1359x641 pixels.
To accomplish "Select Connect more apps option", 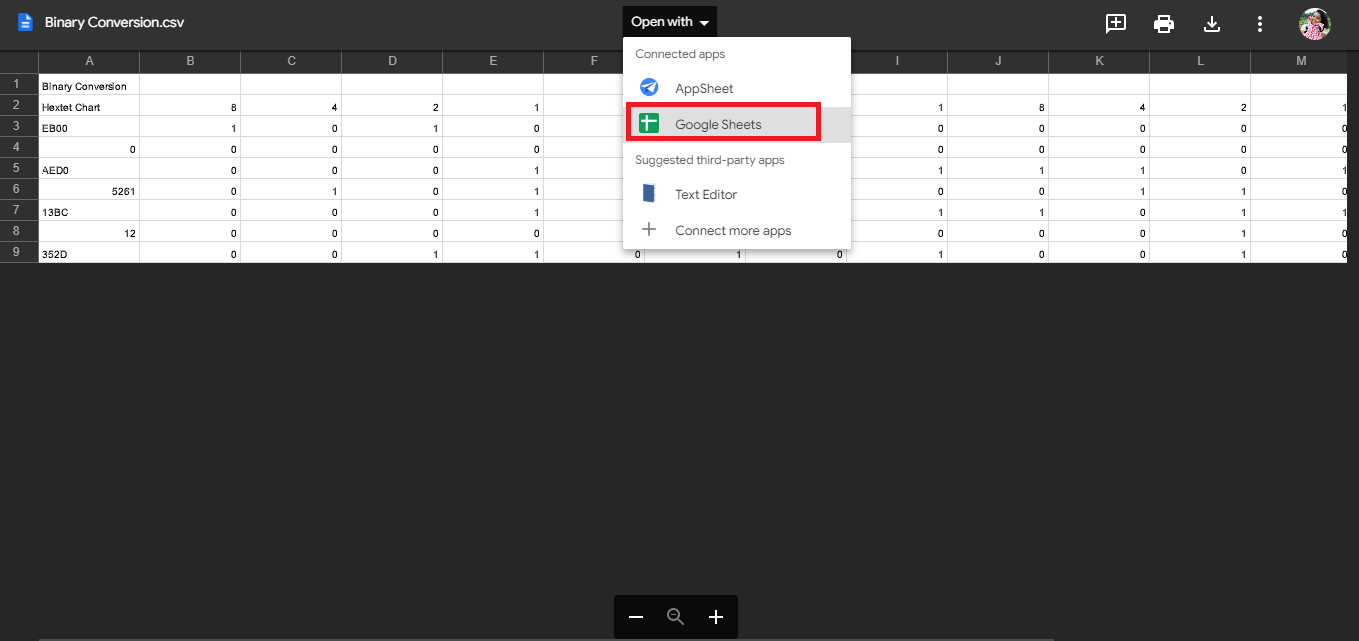I will click(x=737, y=230).
